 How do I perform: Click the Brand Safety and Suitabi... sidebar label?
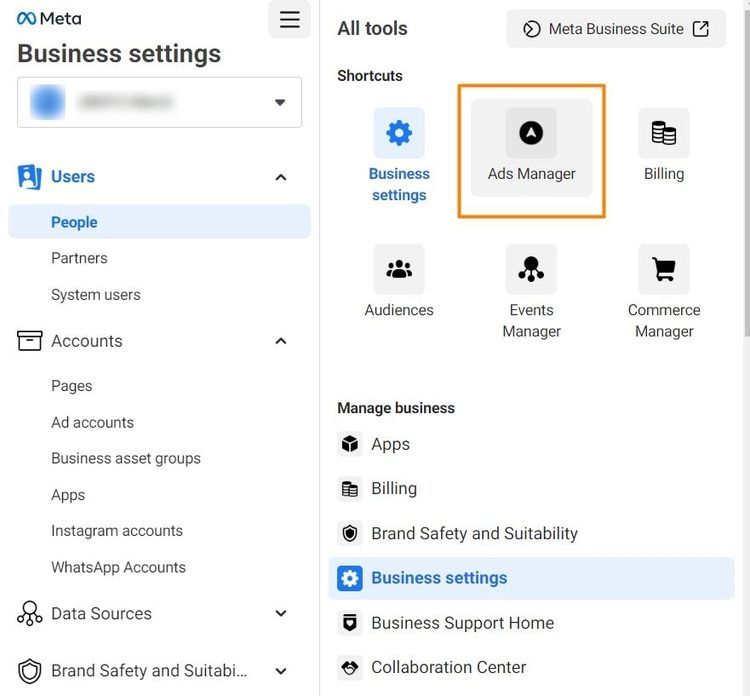149,671
